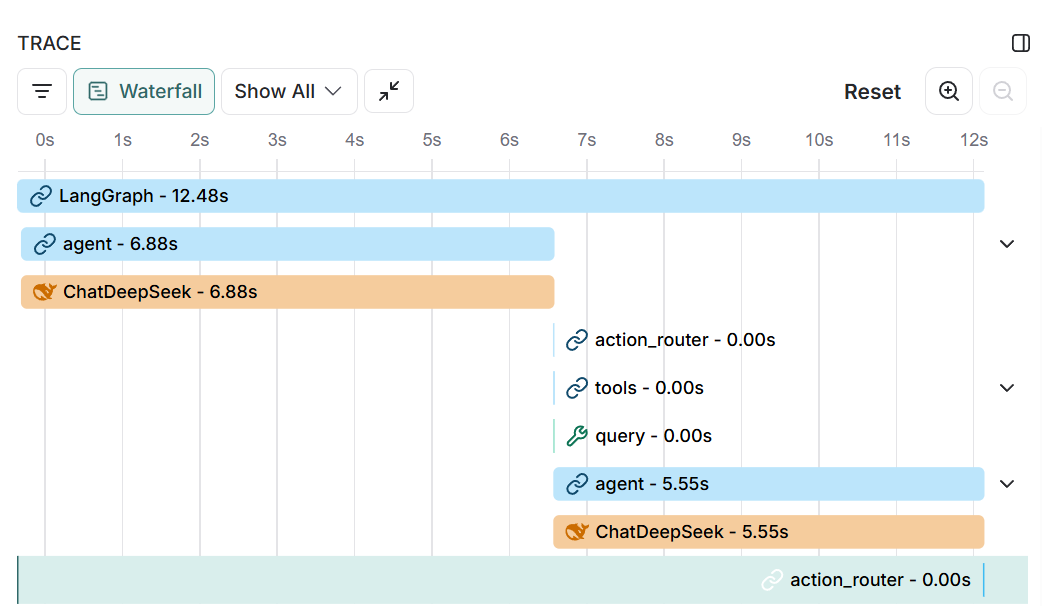Collapse the agent 5.55s row chevron
The height and width of the screenshot is (606, 1042).
pos(1007,484)
